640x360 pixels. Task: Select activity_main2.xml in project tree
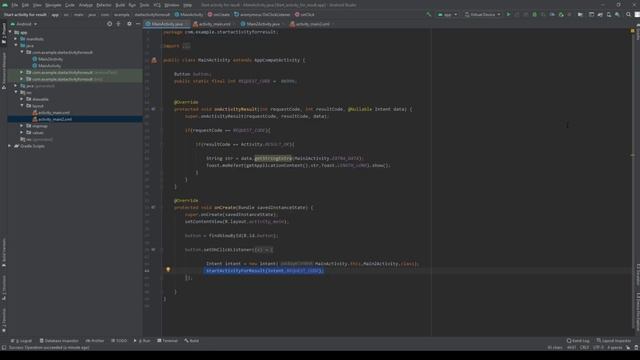point(55,119)
